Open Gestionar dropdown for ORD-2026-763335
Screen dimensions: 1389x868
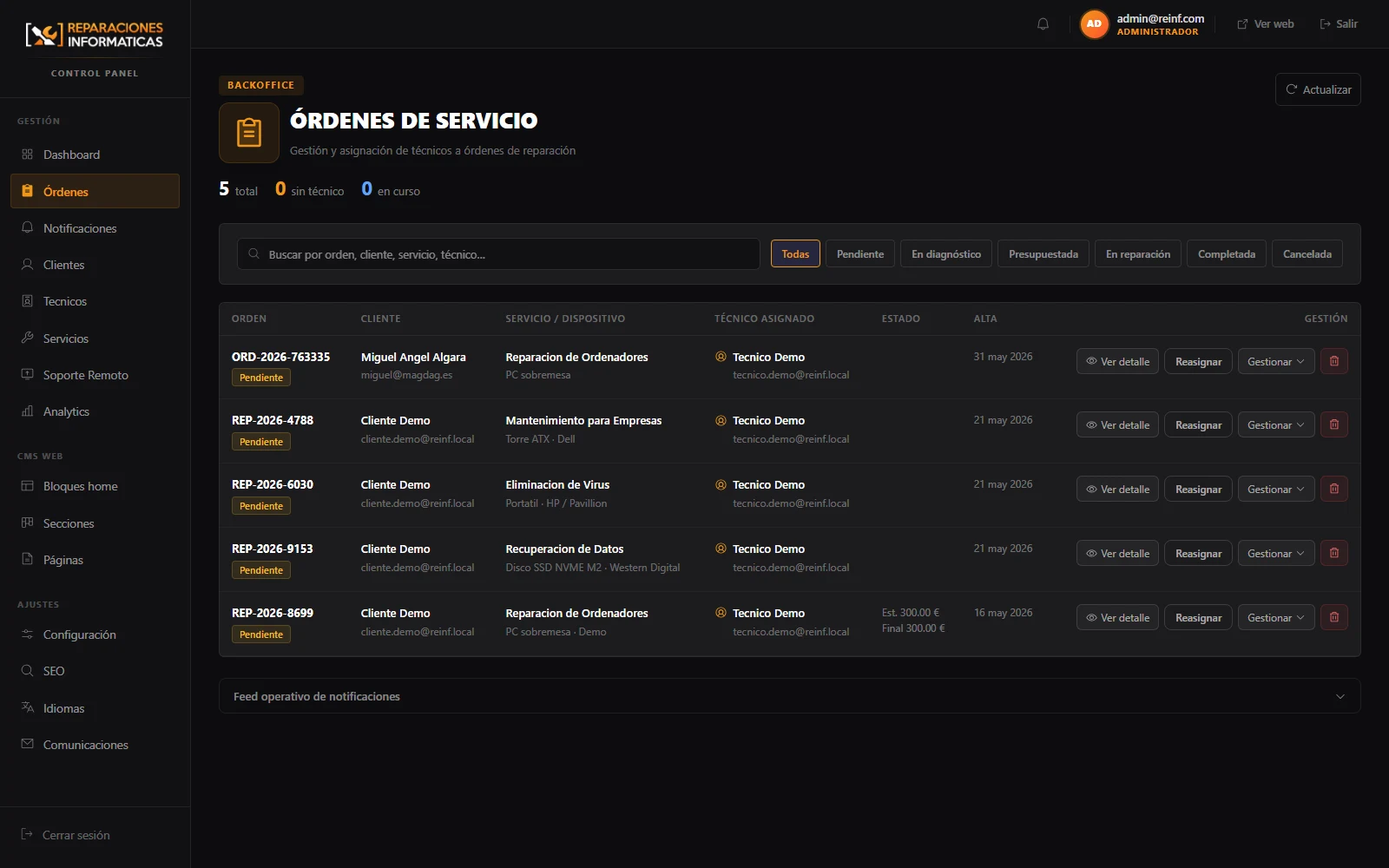click(1276, 361)
